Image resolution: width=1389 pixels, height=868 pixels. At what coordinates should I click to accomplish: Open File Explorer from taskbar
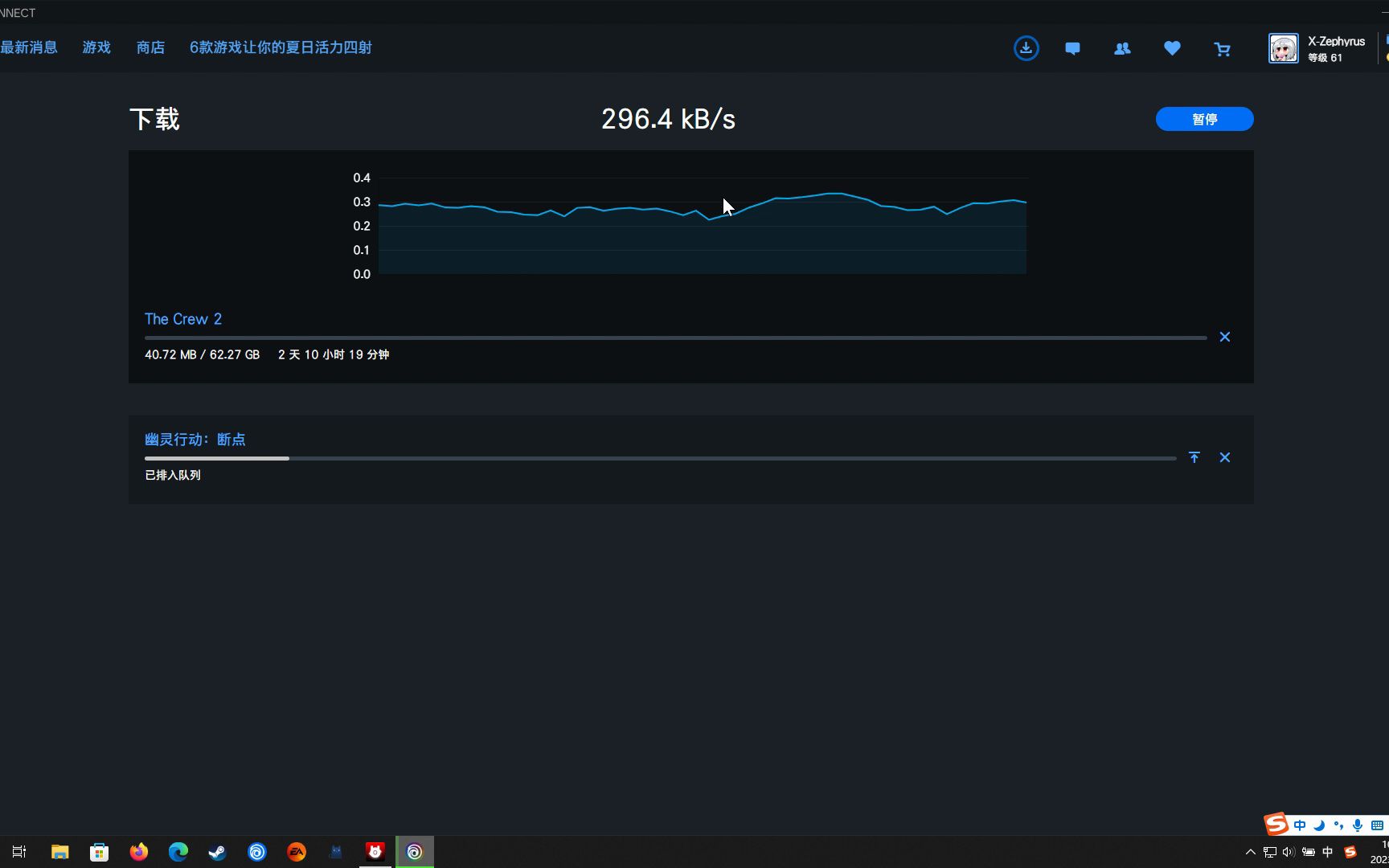coord(59,852)
